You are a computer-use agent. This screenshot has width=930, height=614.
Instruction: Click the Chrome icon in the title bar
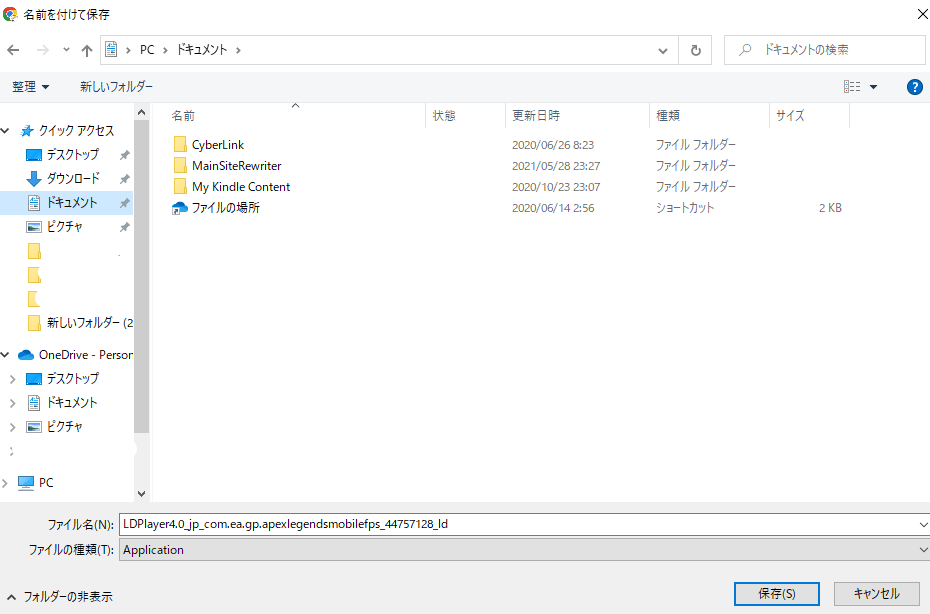(10, 14)
